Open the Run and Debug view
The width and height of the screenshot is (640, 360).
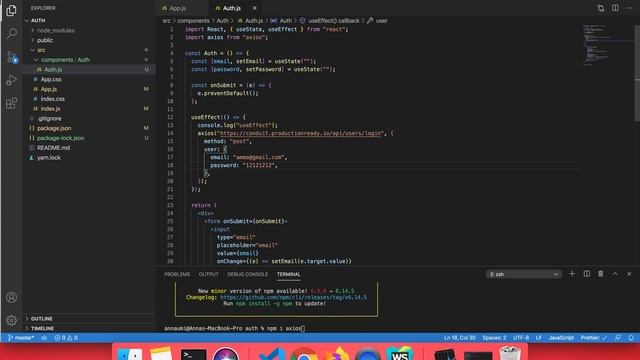11,80
